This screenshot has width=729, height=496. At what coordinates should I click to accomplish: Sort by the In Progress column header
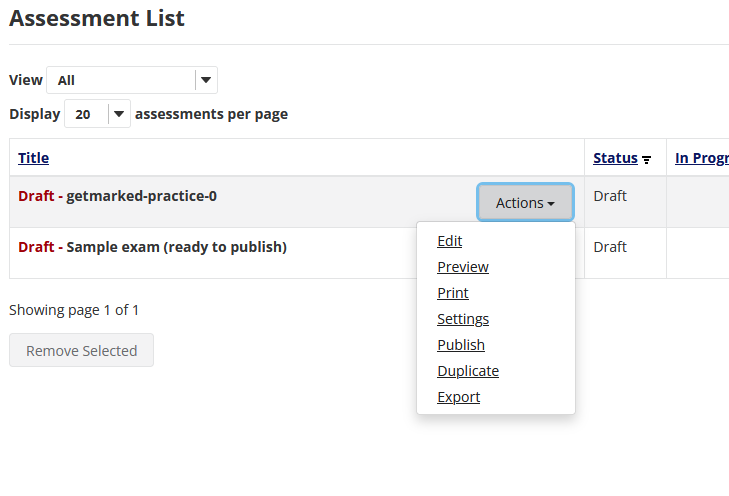coord(702,158)
